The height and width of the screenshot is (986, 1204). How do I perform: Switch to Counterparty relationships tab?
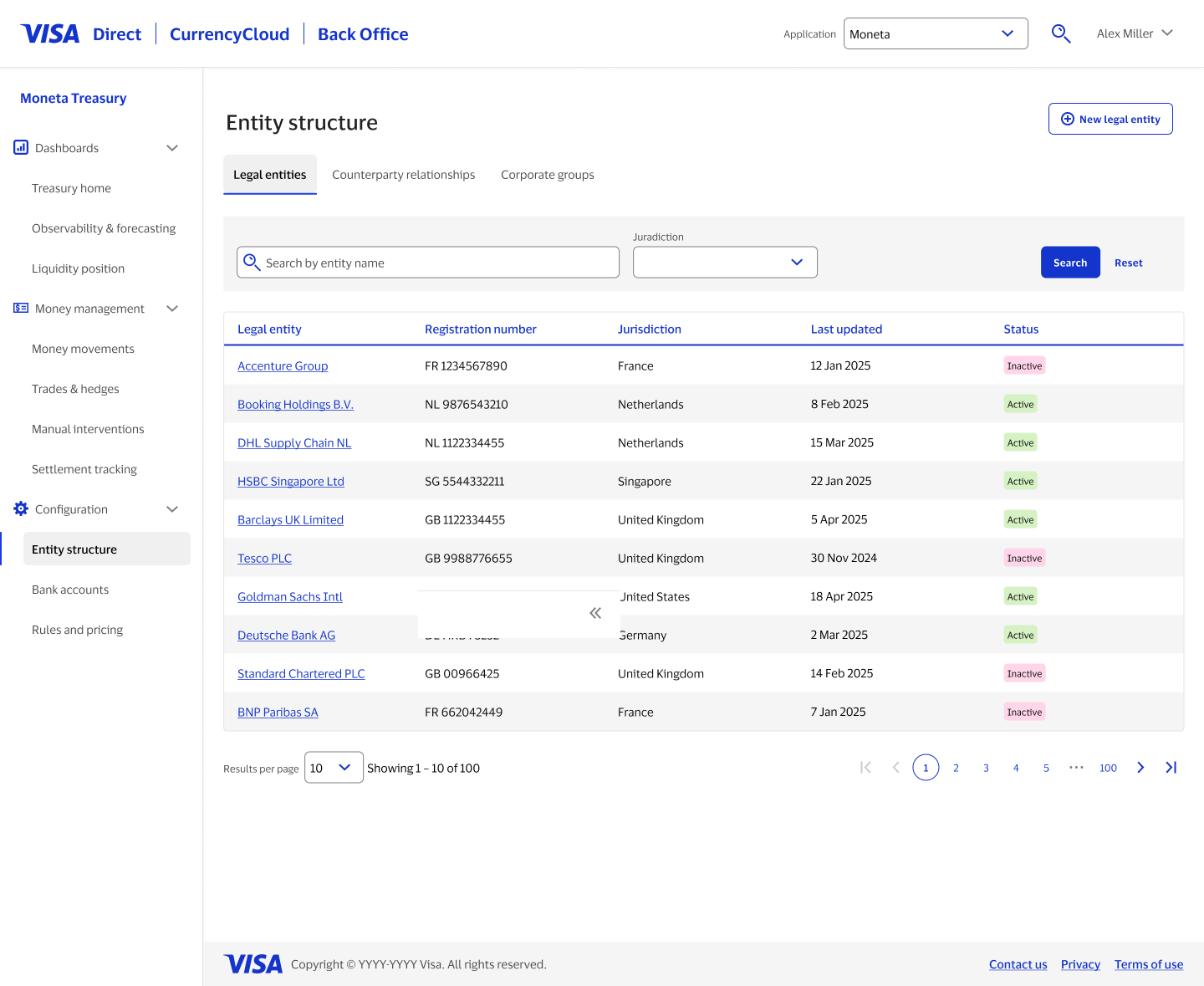[403, 174]
